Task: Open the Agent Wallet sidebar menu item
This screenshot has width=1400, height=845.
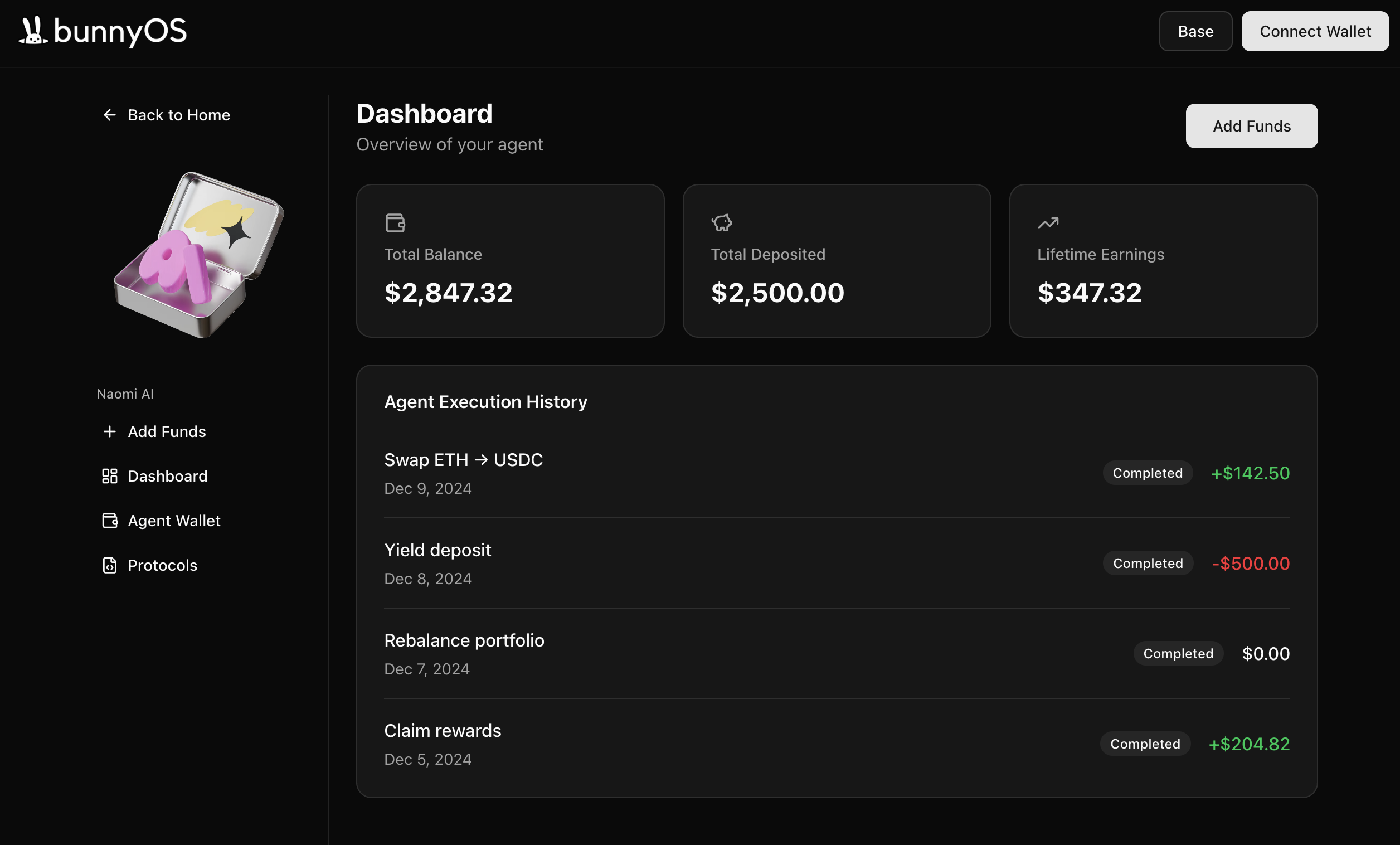Action: click(173, 521)
